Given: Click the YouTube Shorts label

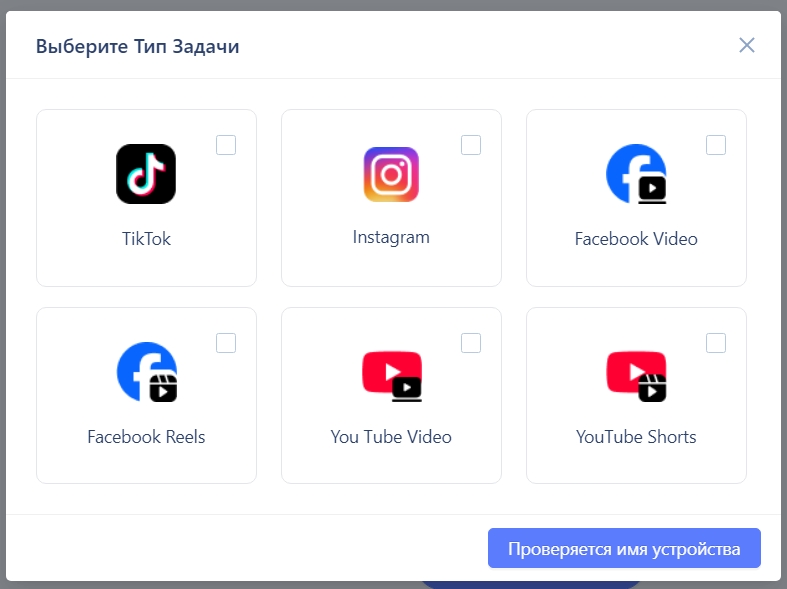Looking at the screenshot, I should 636,437.
